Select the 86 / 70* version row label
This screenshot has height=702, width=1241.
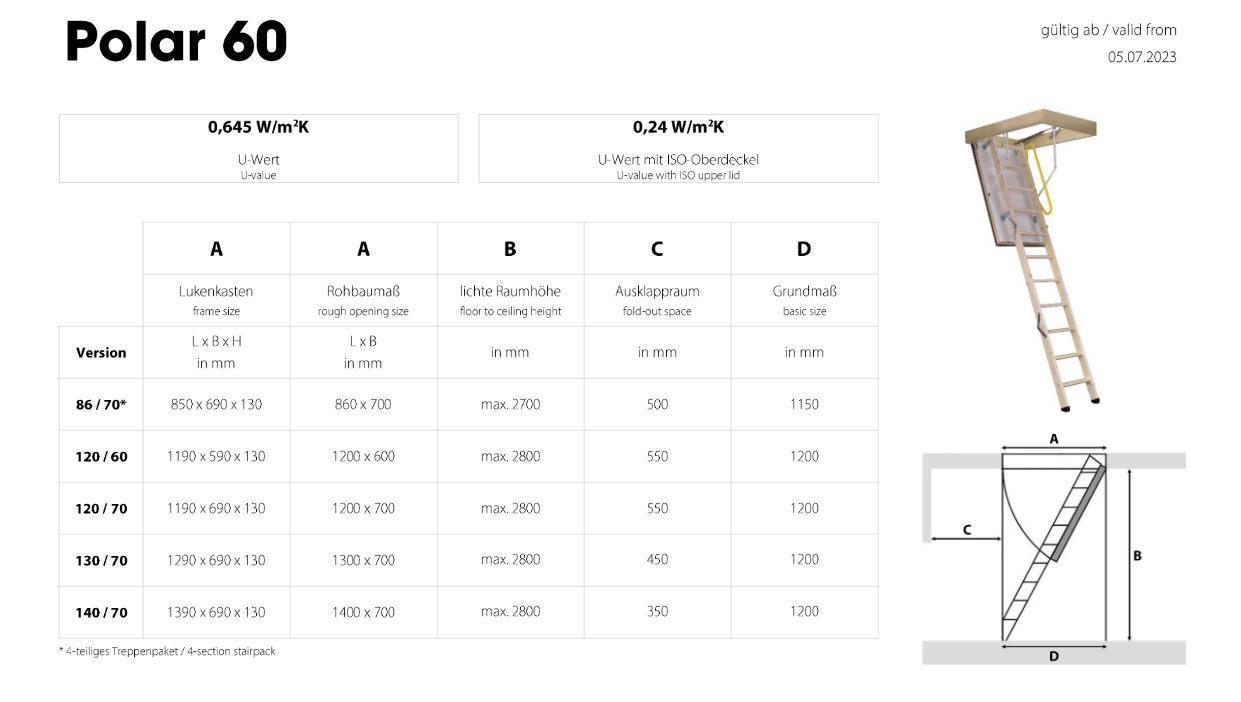click(101, 405)
